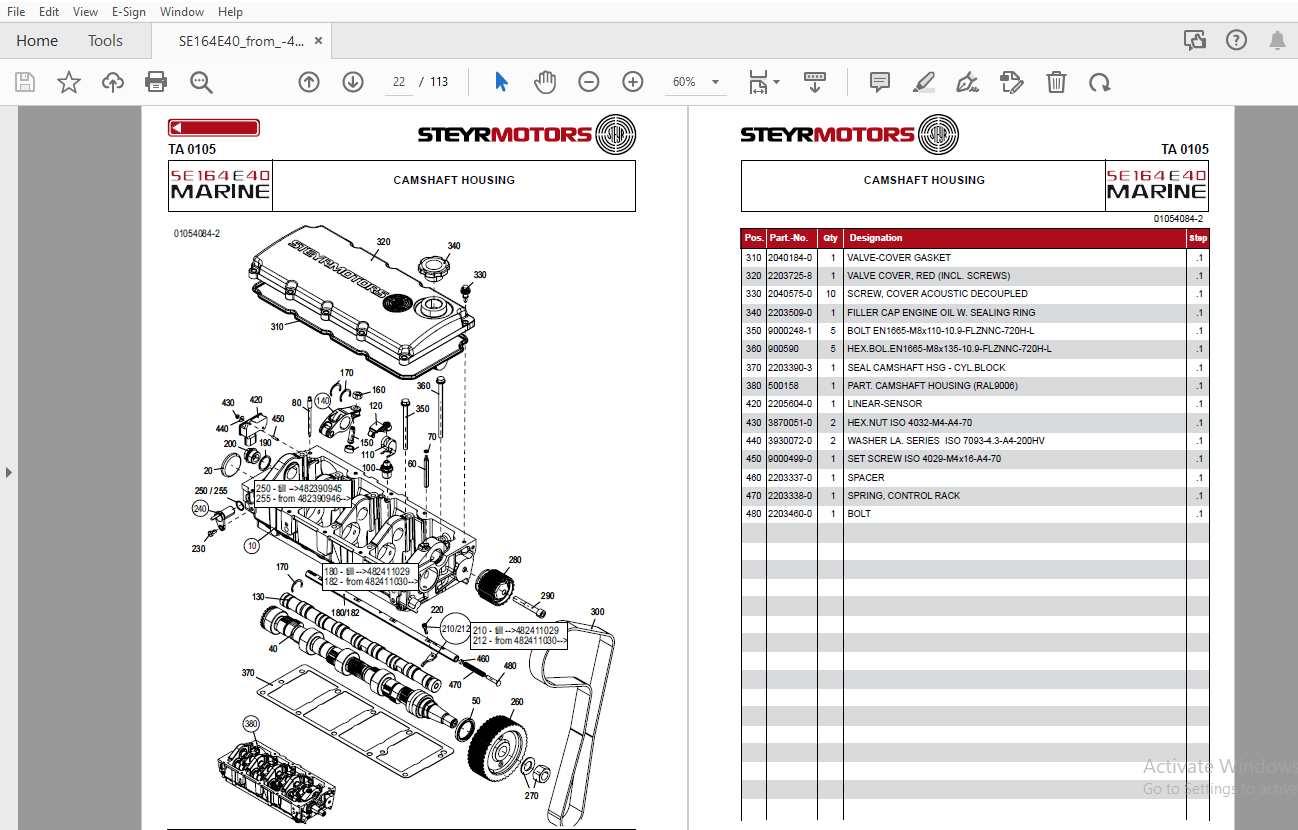Click part number 2203460-0

(x=790, y=514)
